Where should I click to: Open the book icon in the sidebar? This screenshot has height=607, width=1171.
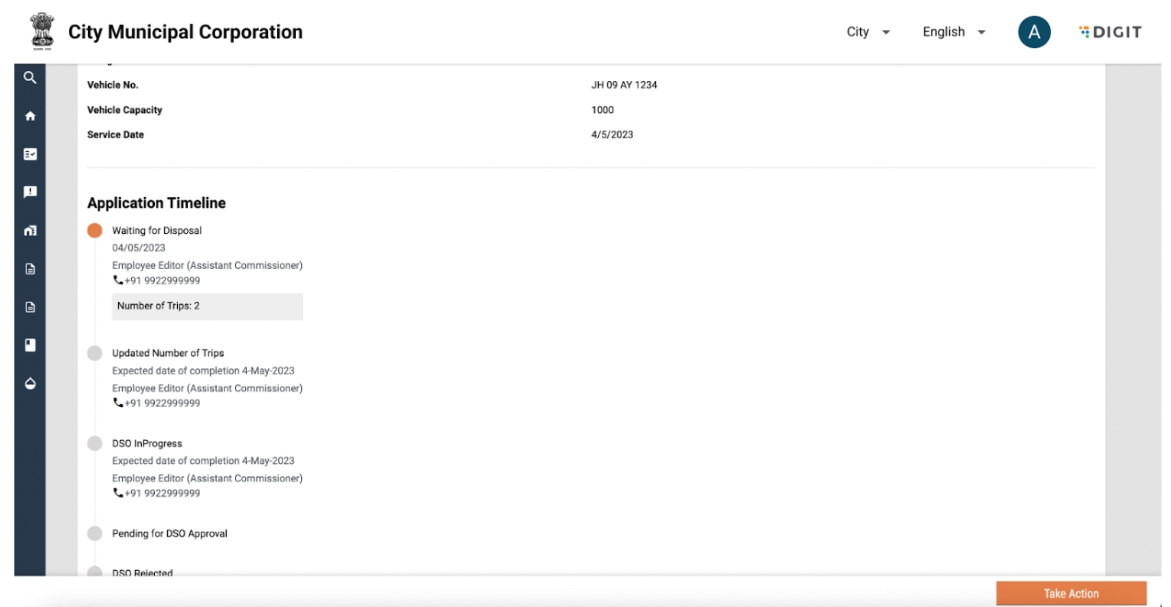tap(30, 345)
